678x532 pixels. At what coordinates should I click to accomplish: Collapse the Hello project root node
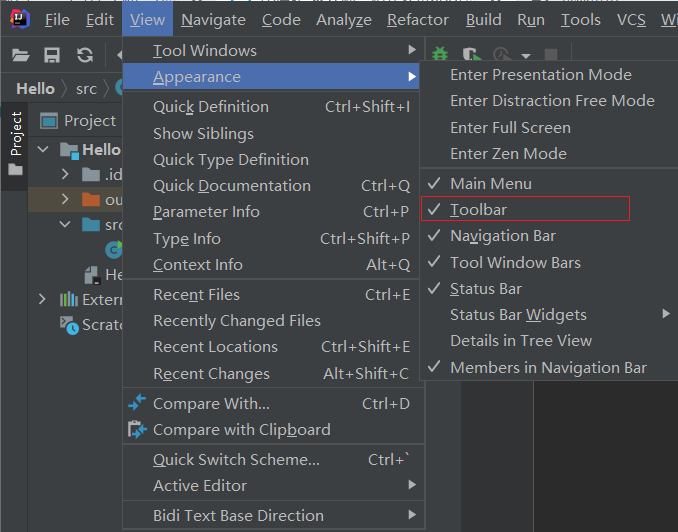click(42, 149)
